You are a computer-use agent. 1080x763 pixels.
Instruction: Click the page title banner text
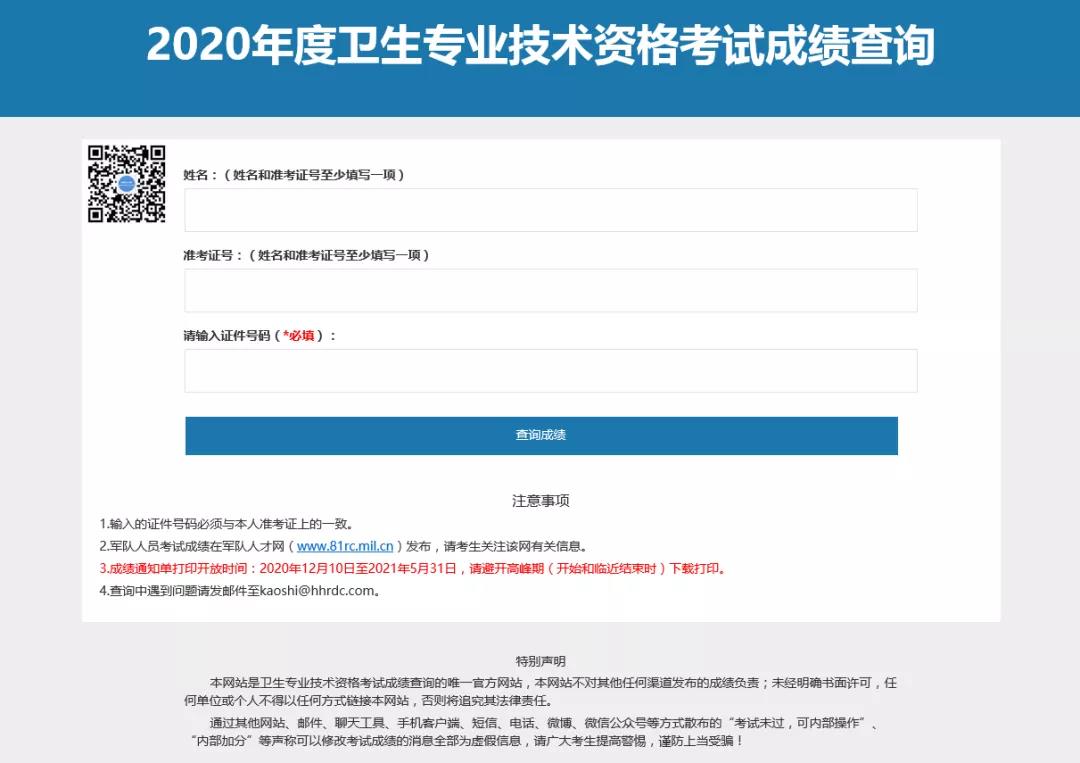click(540, 44)
